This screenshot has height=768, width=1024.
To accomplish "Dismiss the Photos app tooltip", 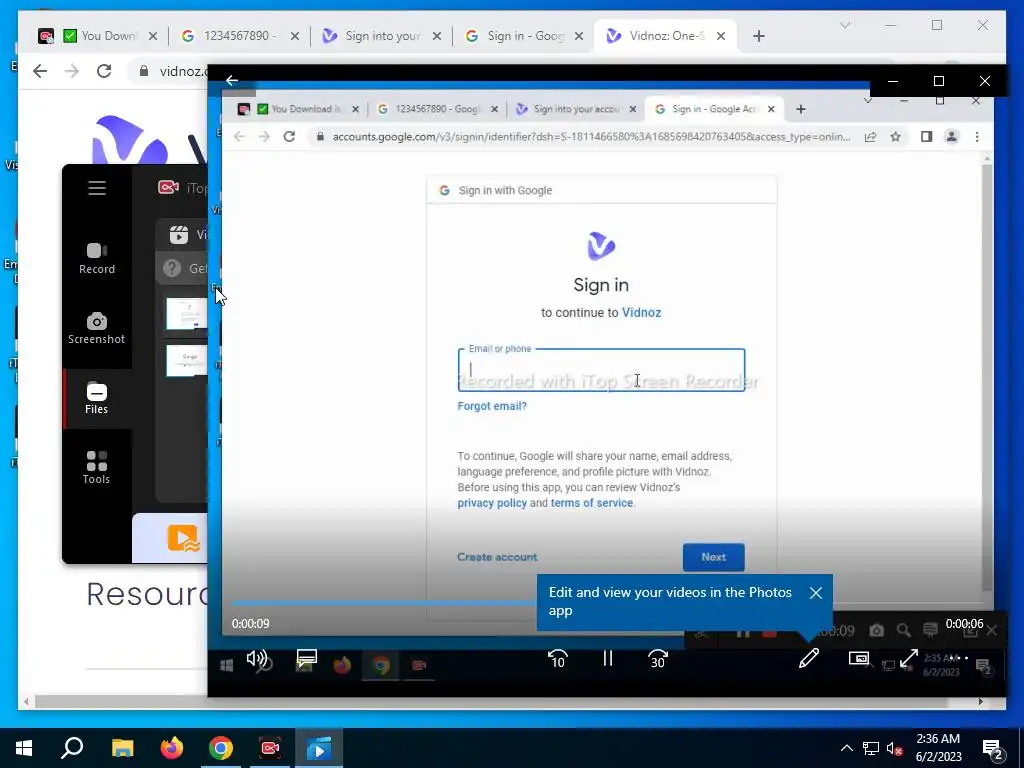I will tap(816, 593).
